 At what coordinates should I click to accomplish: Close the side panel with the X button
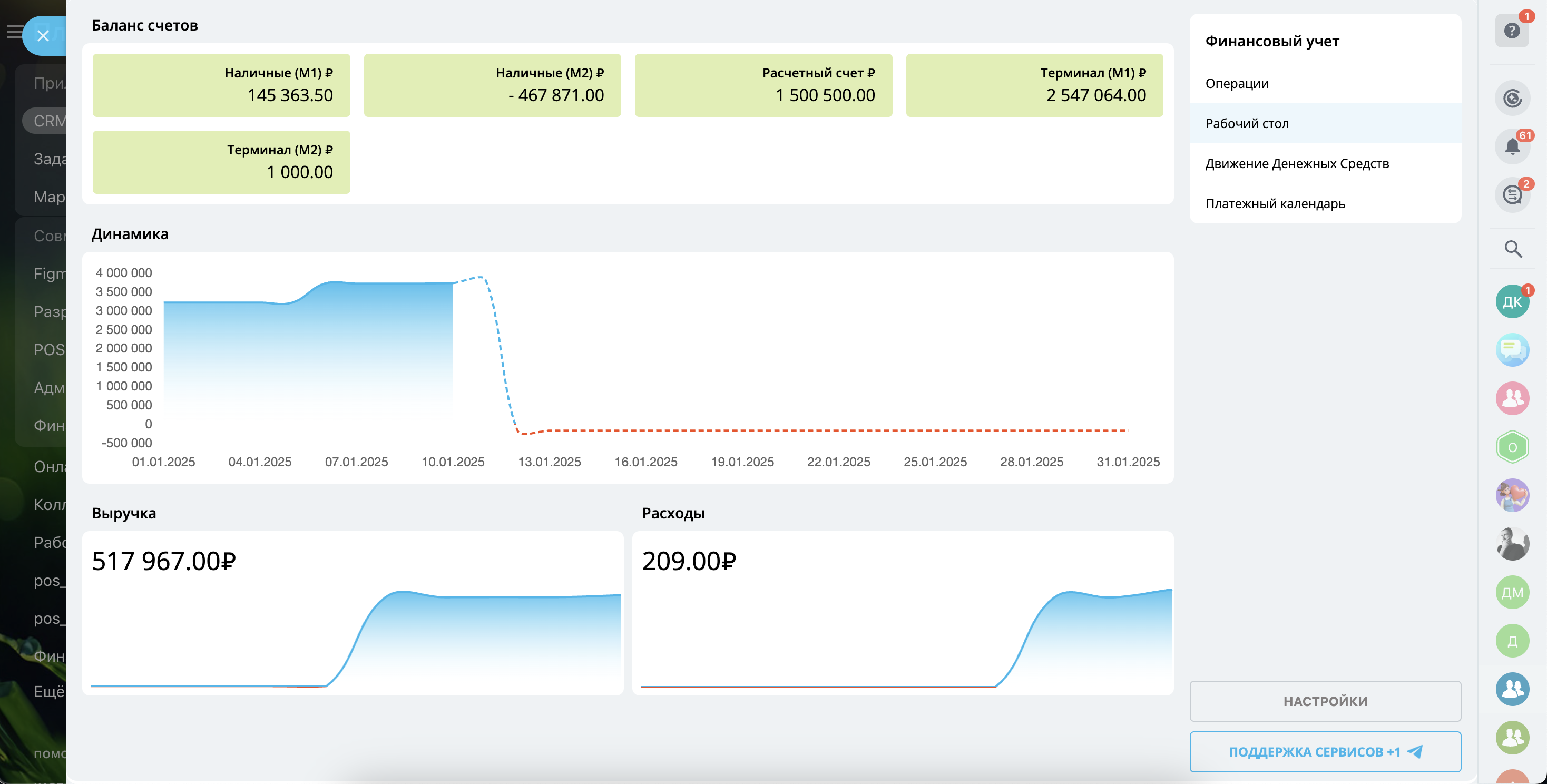coord(43,36)
